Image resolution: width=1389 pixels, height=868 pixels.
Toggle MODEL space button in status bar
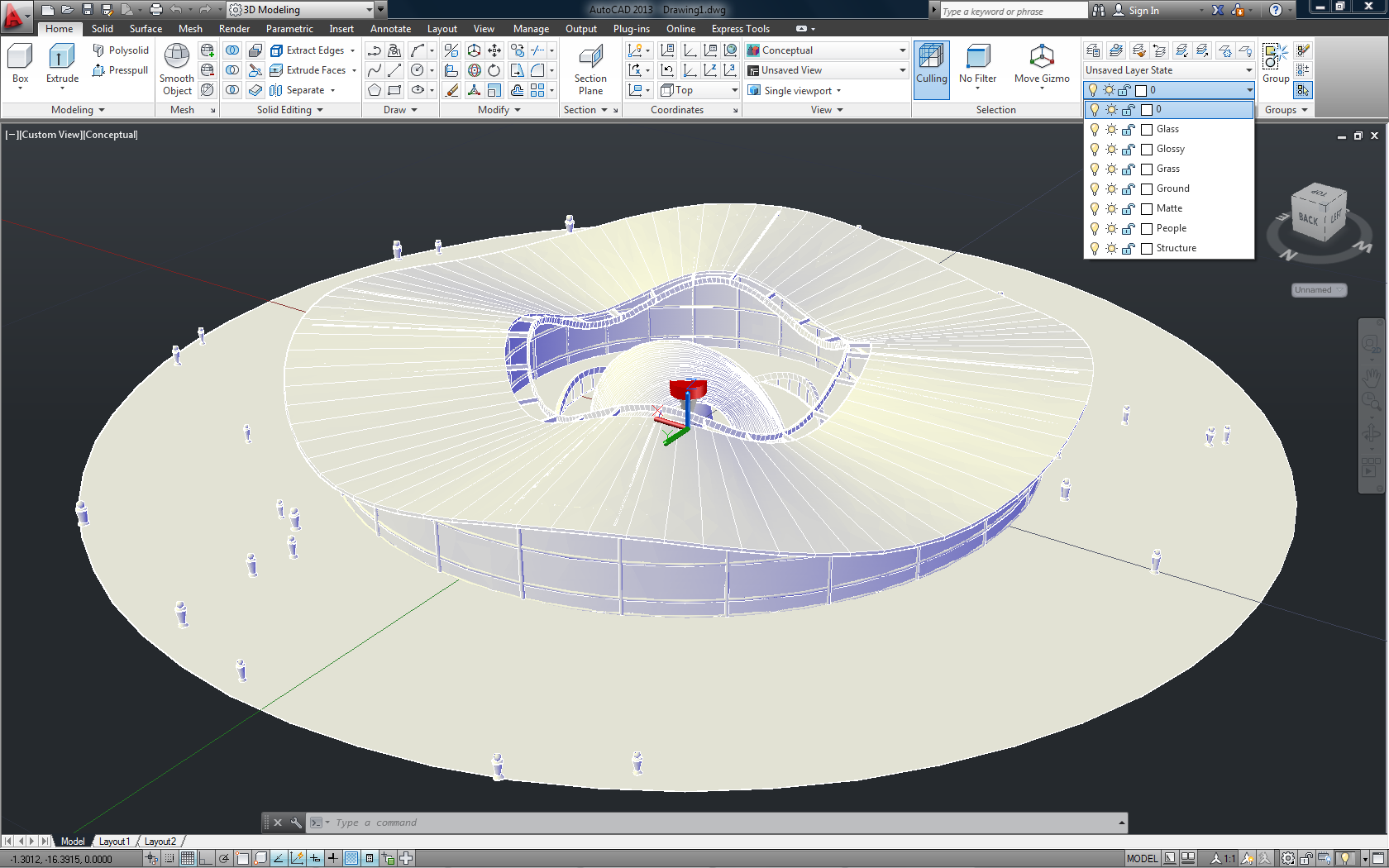pyautogui.click(x=1142, y=859)
